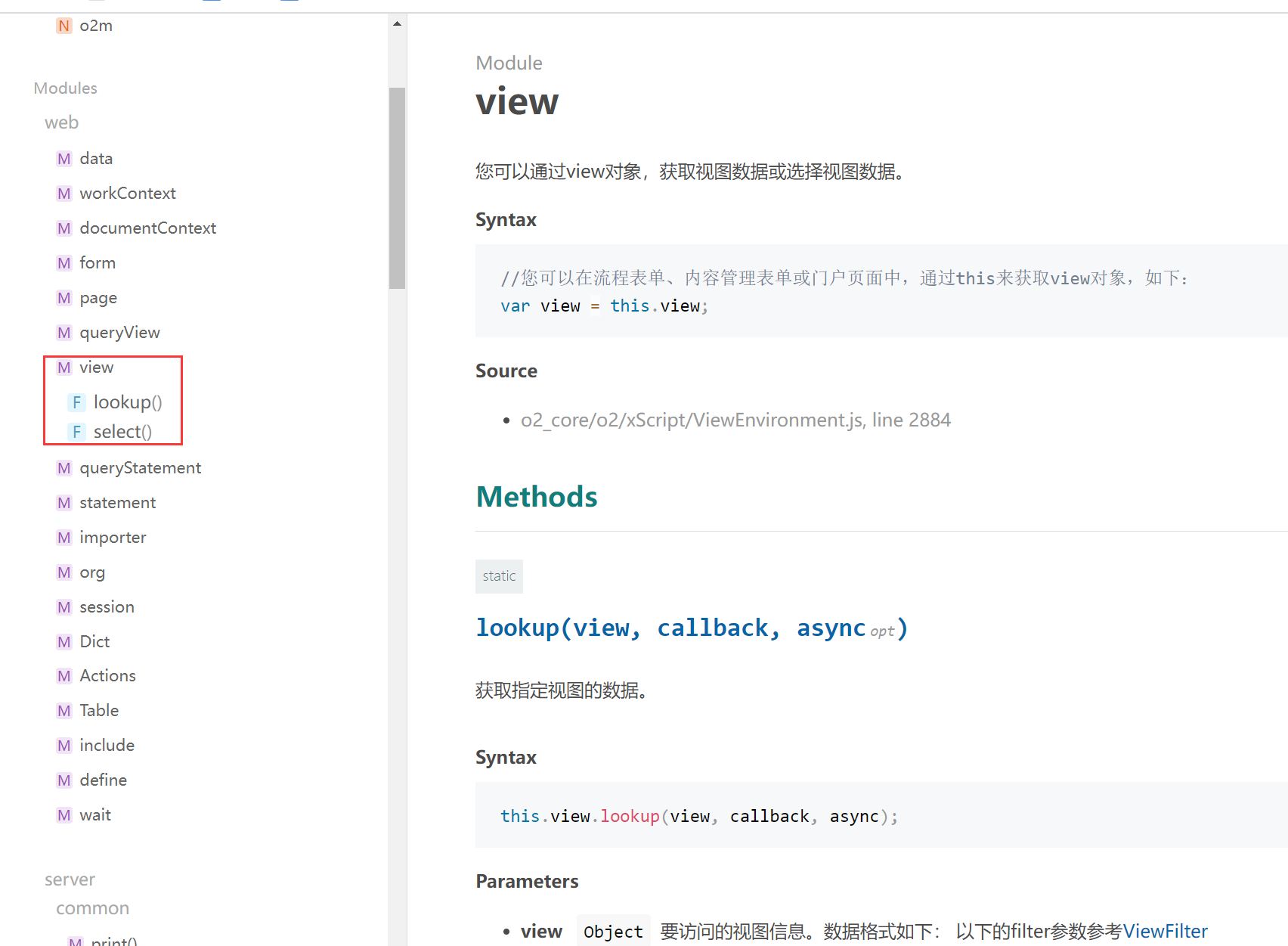This screenshot has height=946, width=1288.
Task: Select the workContext module in the sidebar
Action: tap(127, 193)
